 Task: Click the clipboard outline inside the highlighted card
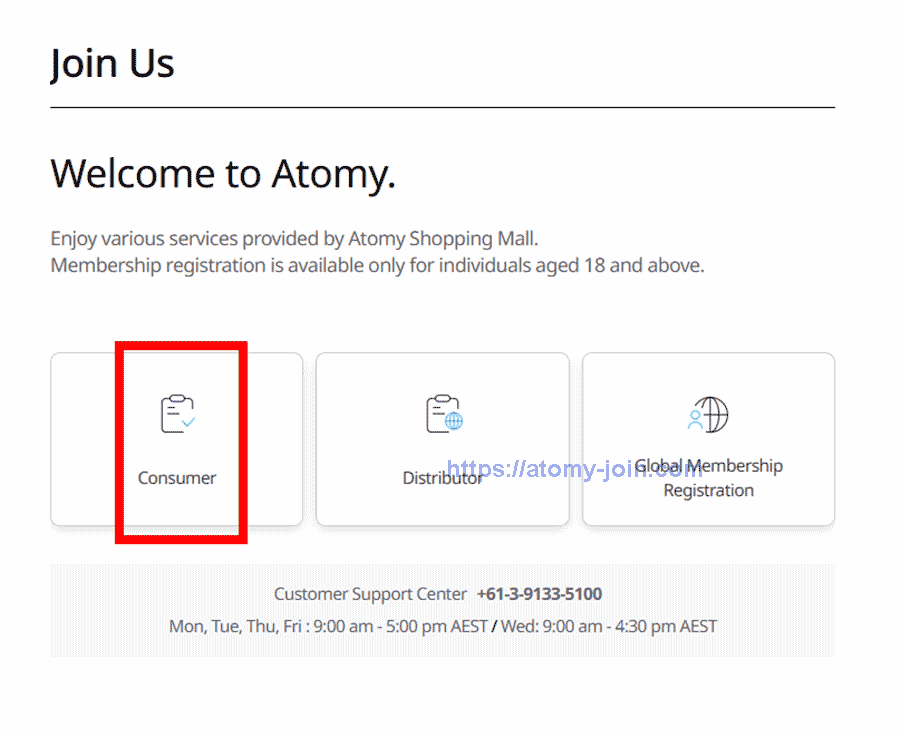click(175, 410)
